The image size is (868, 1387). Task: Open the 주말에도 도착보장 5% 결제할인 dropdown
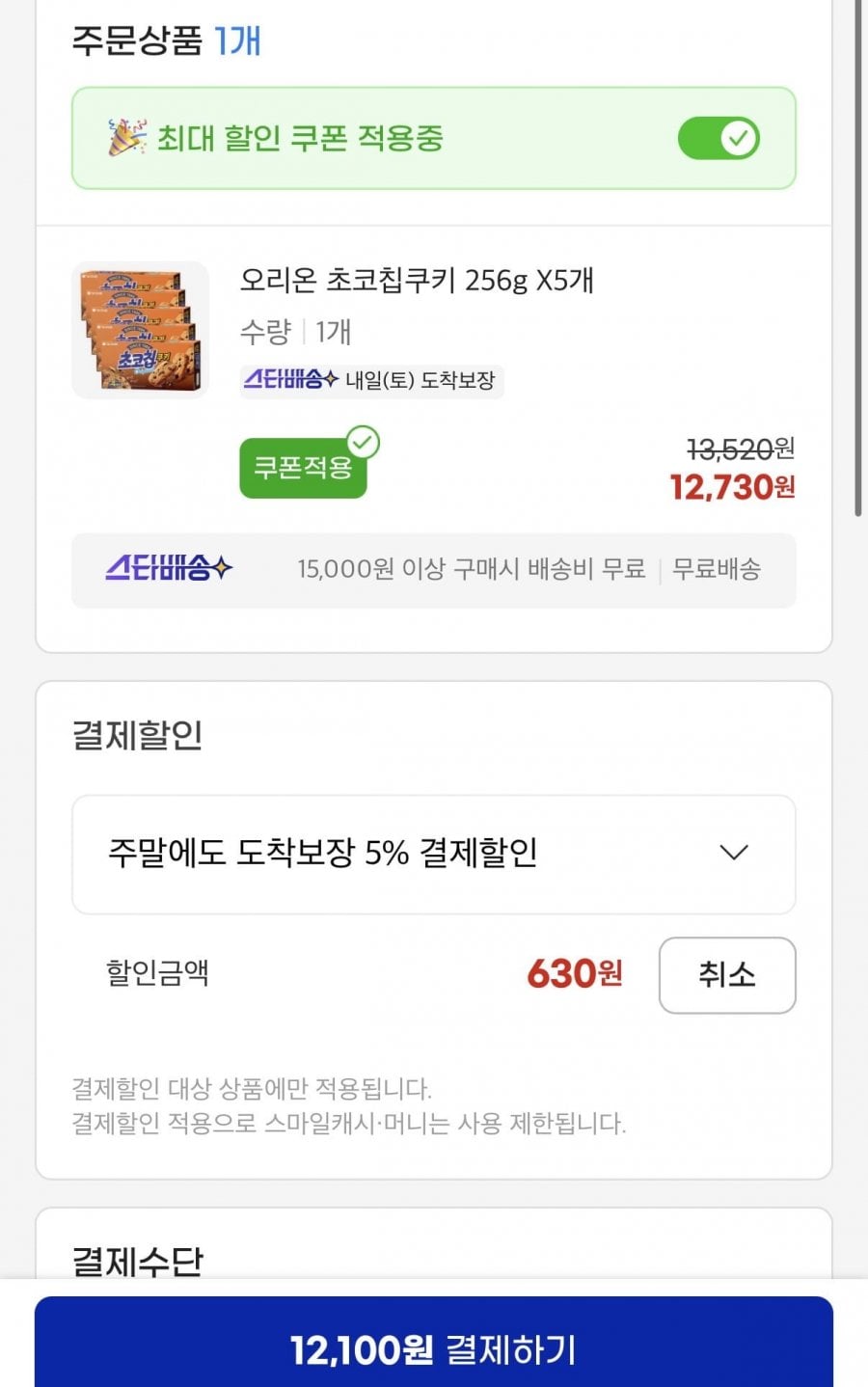(x=433, y=854)
